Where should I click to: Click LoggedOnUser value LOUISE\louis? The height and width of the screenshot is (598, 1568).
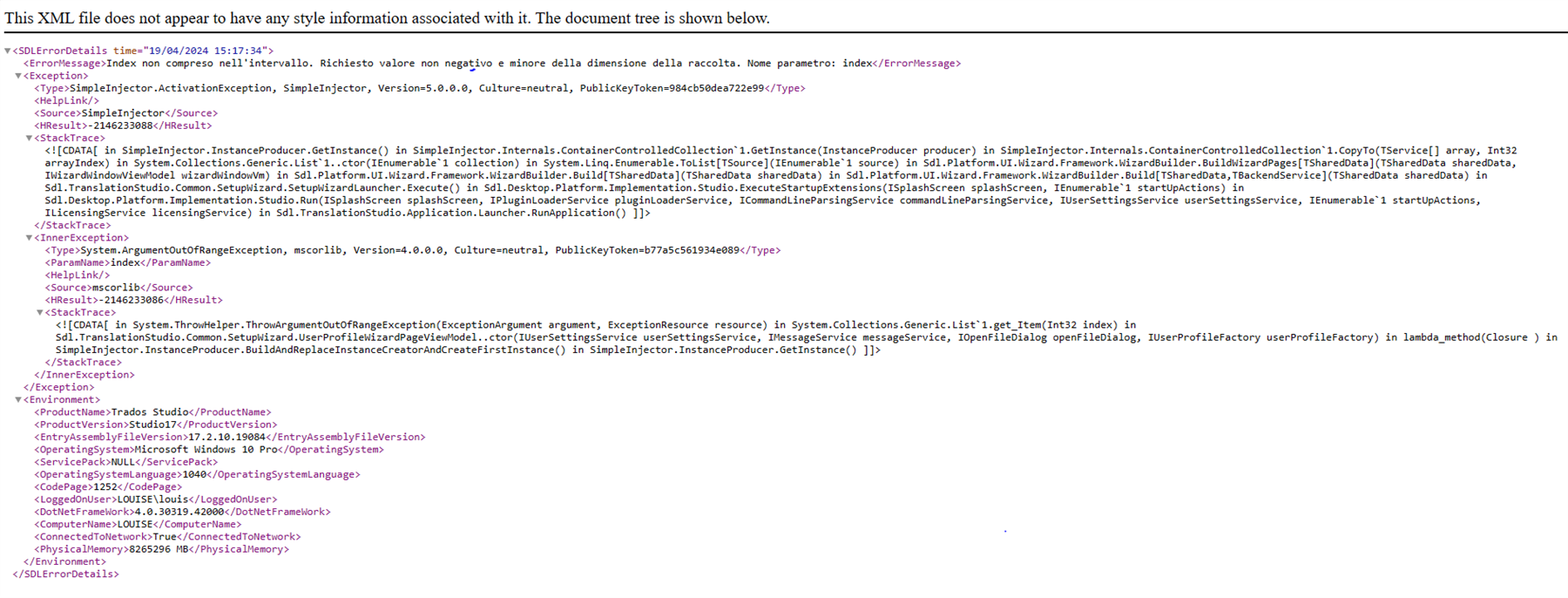153,499
